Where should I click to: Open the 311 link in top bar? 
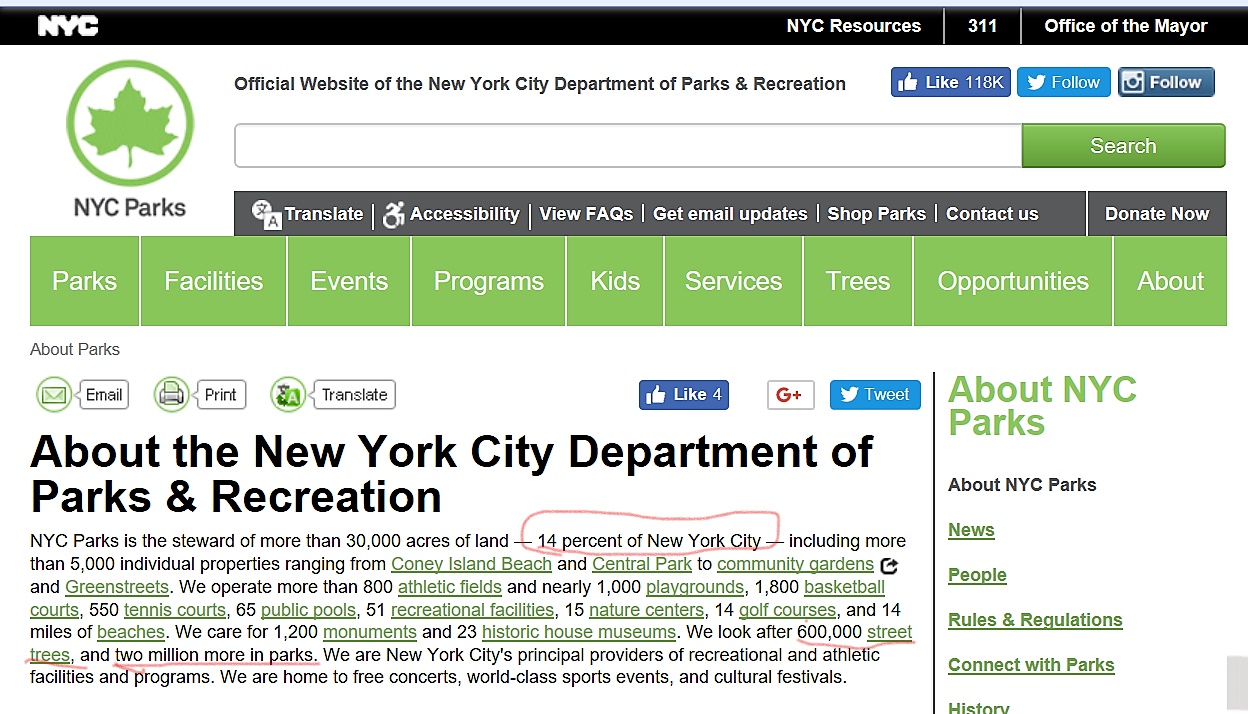click(x=982, y=26)
